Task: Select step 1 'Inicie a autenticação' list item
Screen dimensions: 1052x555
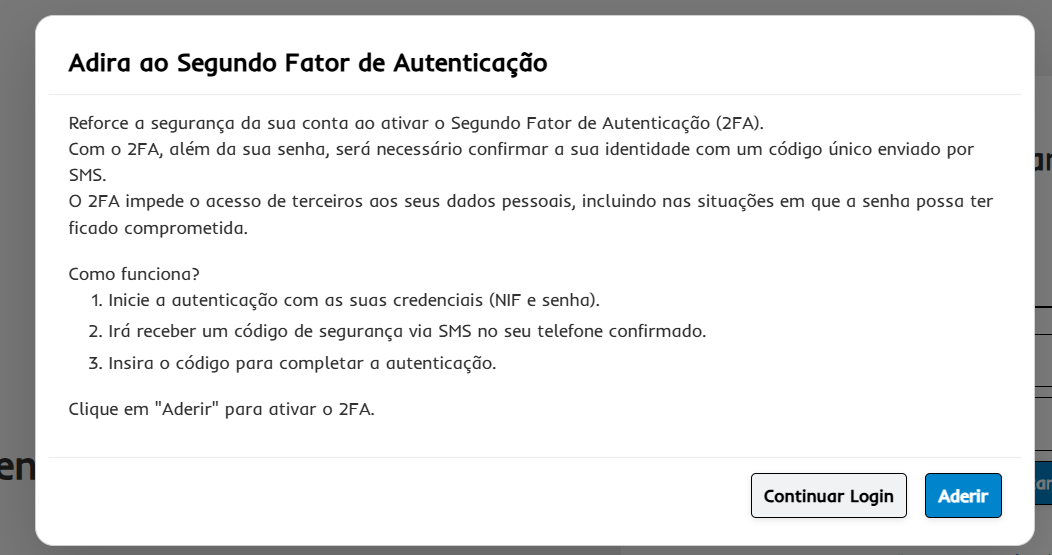Action: 300,300
